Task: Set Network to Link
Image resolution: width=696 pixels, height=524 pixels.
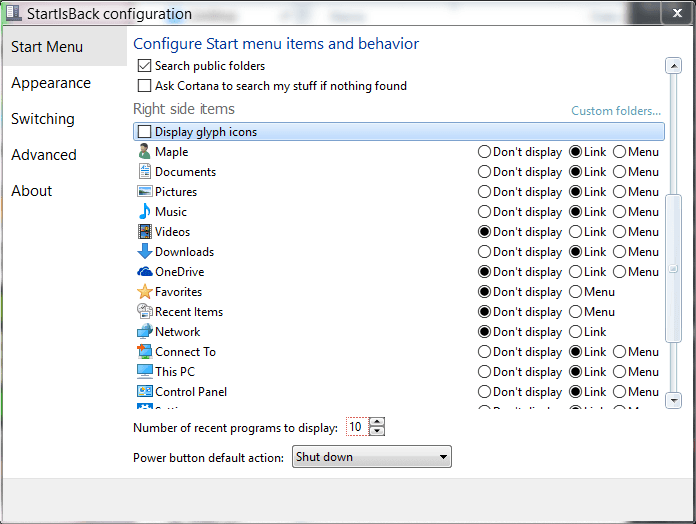Action: click(575, 331)
